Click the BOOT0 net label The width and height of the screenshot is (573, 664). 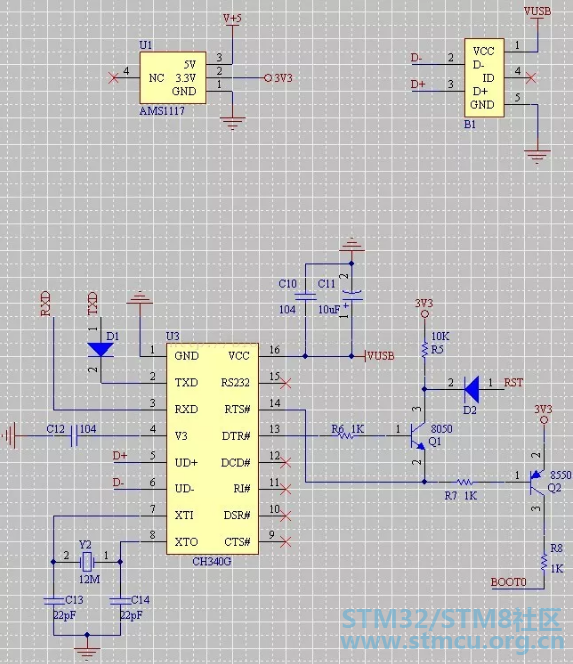click(508, 582)
